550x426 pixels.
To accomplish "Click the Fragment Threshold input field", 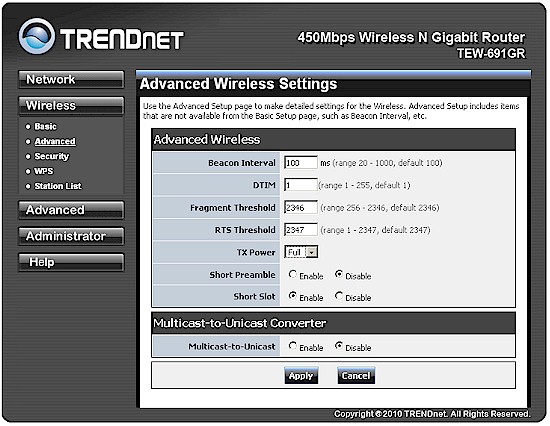I will [301, 207].
